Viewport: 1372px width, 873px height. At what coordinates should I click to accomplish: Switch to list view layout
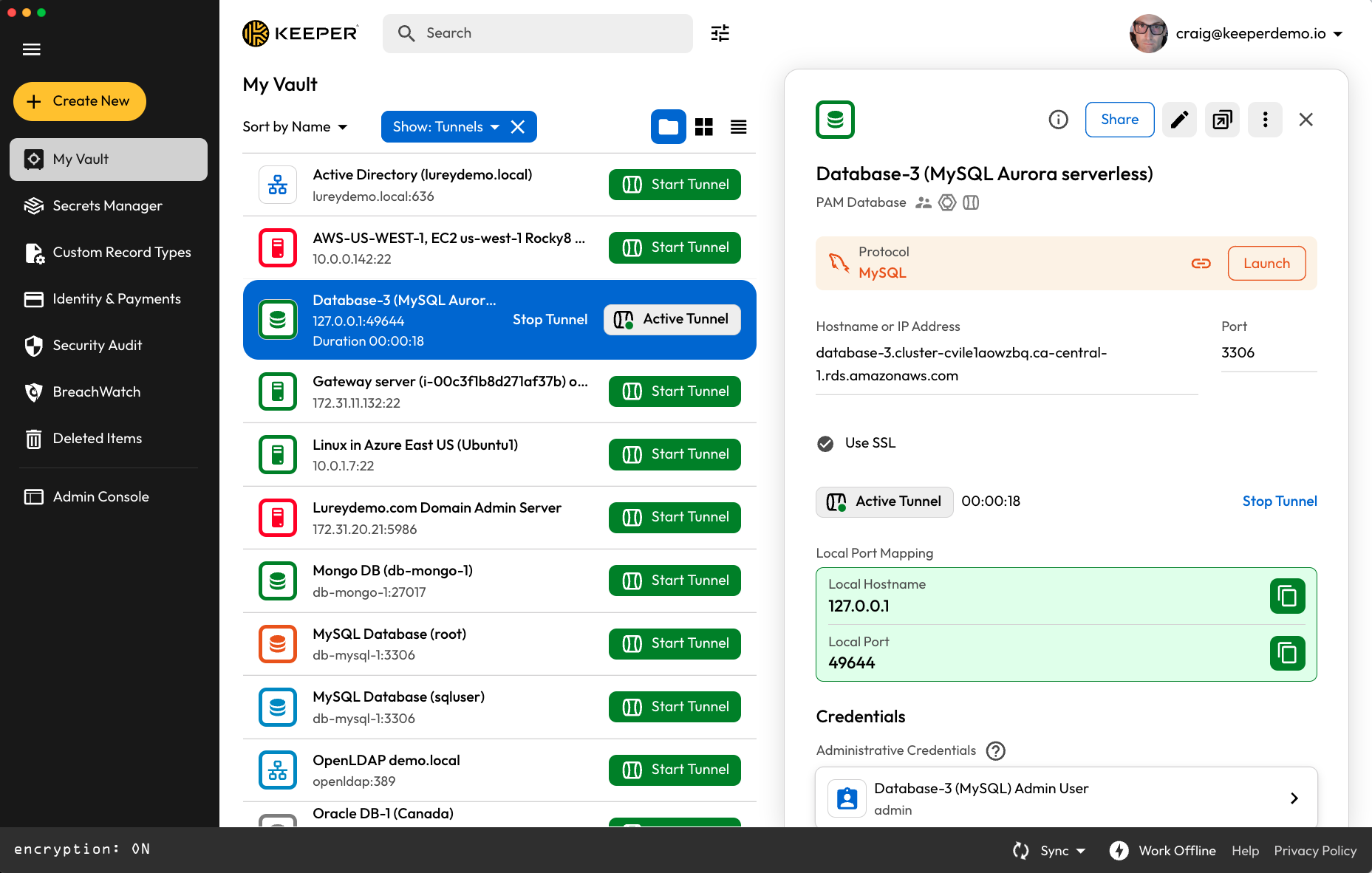click(738, 127)
